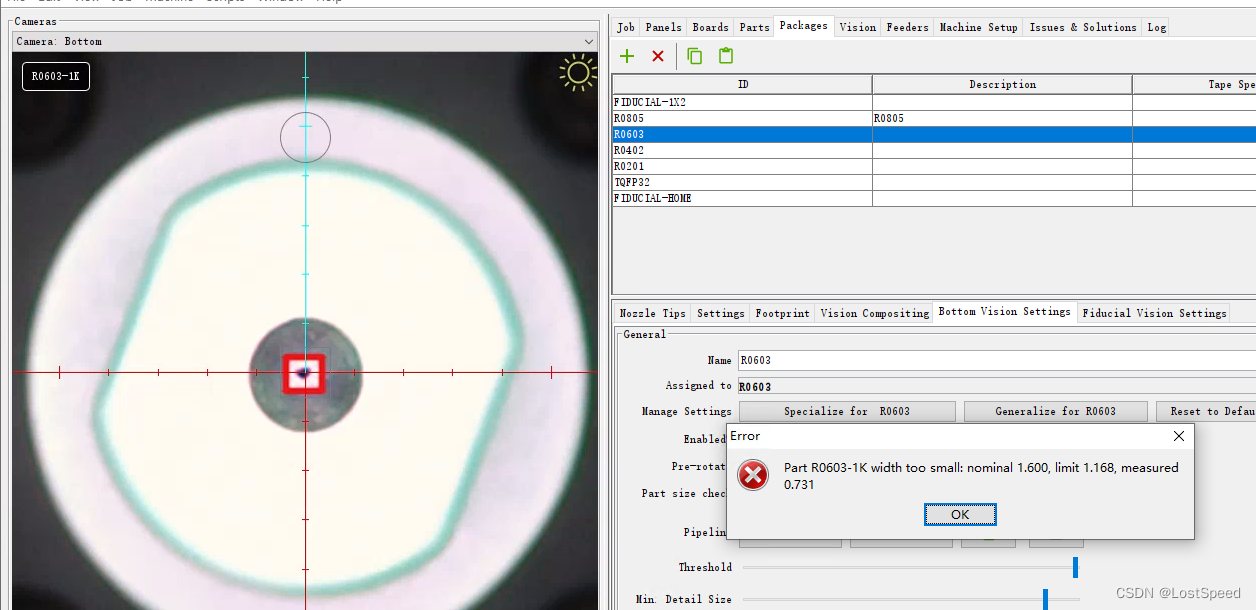Click the Tape Spec column header
Image resolution: width=1256 pixels, height=610 pixels.
point(1194,84)
